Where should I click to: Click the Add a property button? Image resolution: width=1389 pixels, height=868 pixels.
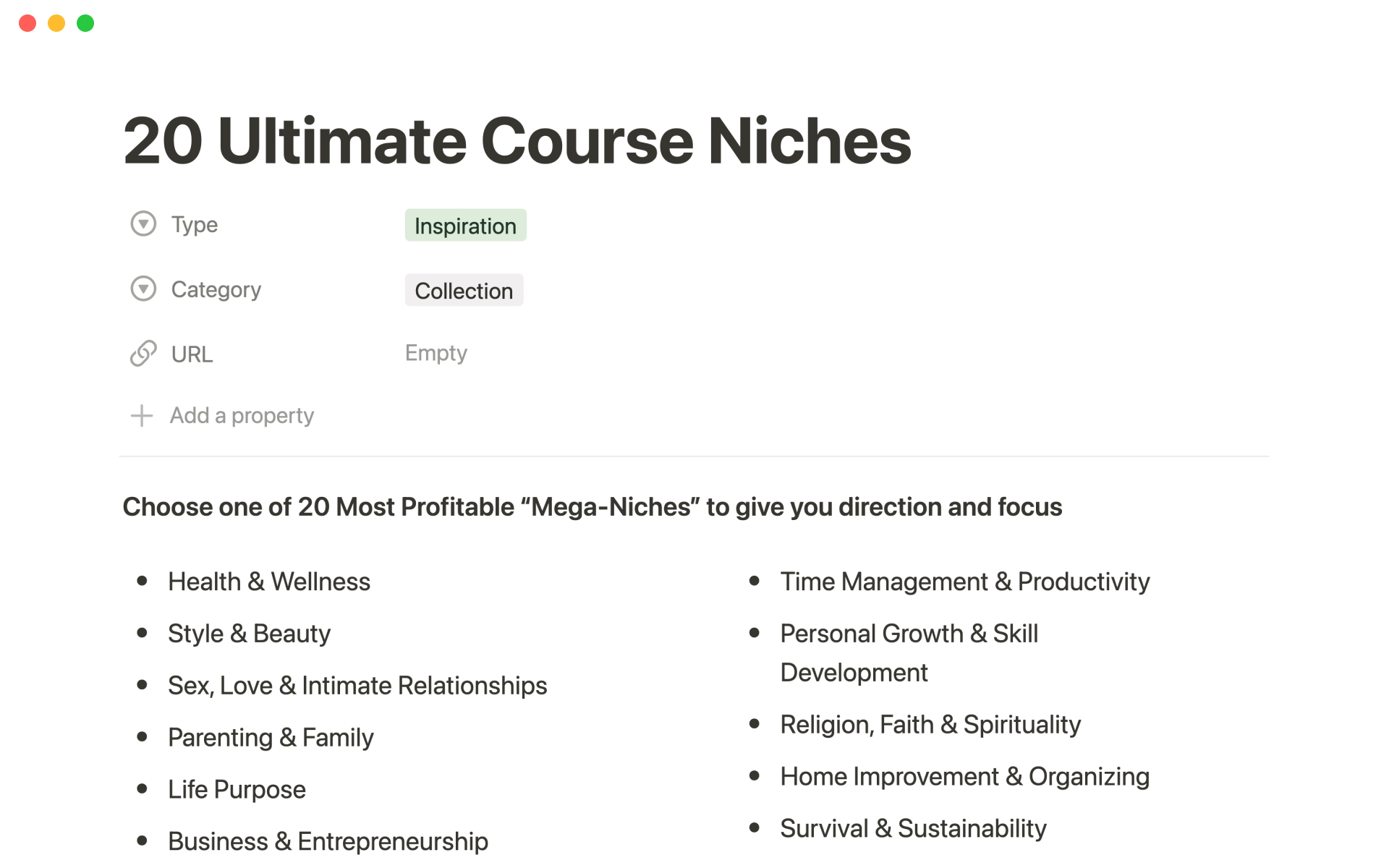242,416
